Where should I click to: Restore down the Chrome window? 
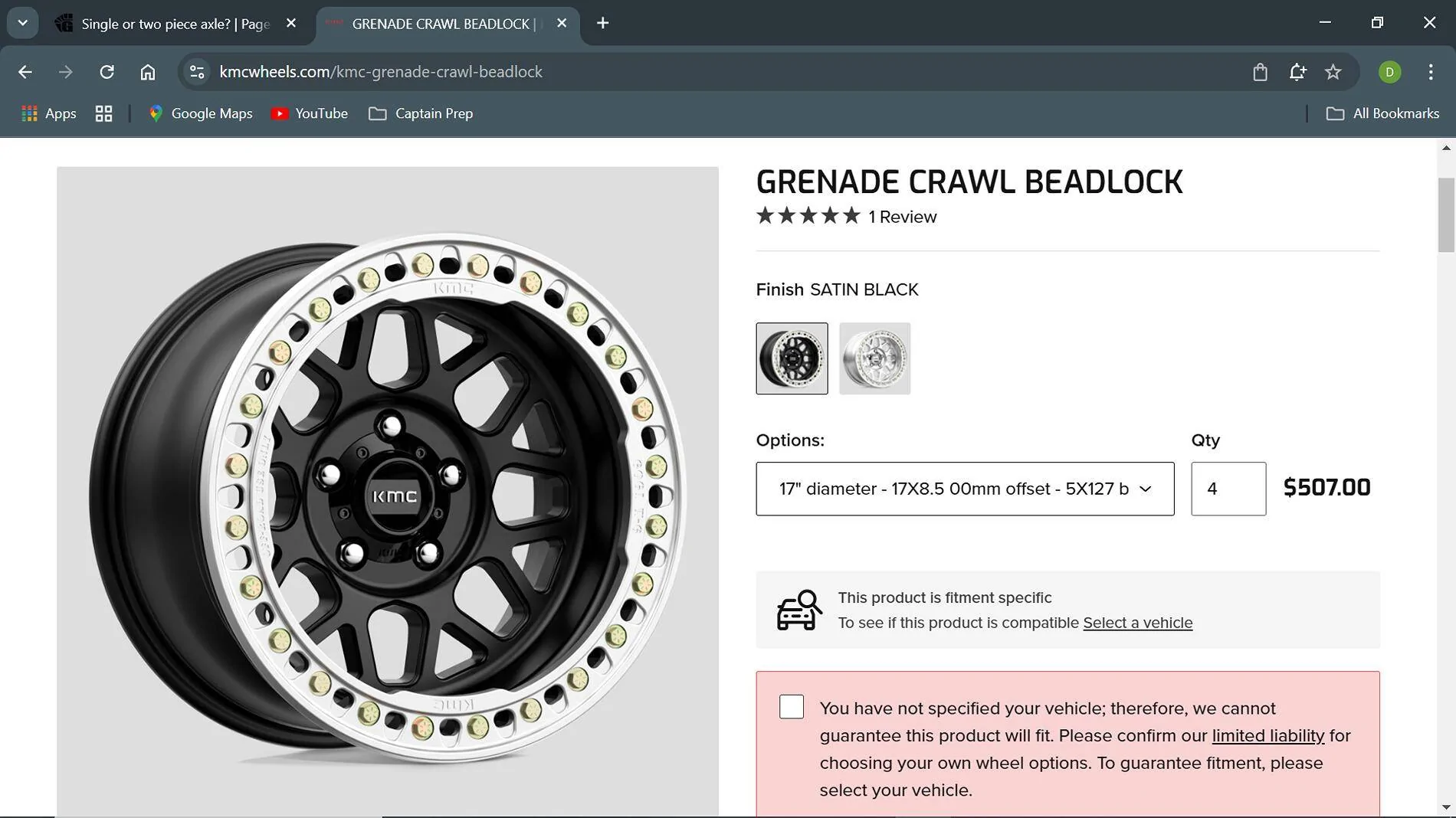1377,23
